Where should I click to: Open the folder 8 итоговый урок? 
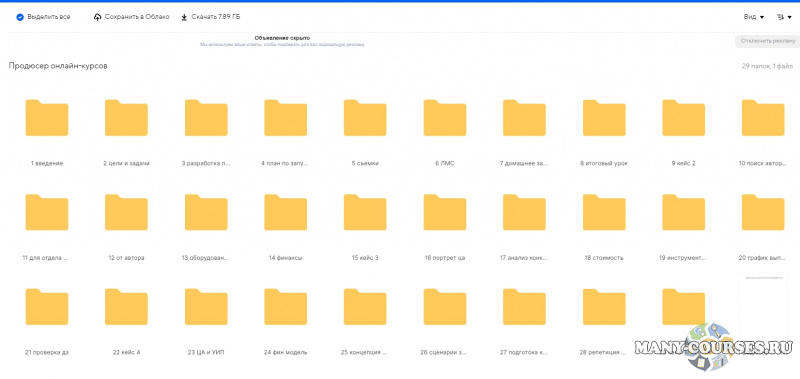click(x=604, y=118)
